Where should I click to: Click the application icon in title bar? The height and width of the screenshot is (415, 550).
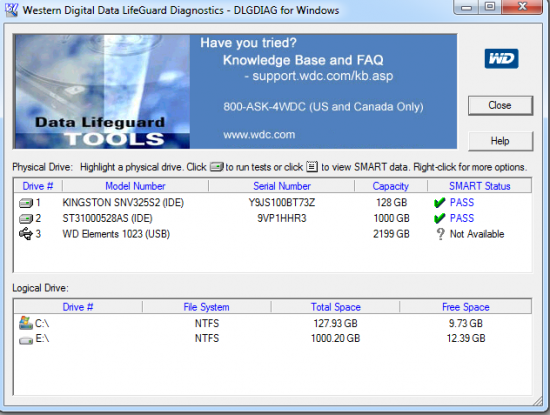click(x=11, y=10)
